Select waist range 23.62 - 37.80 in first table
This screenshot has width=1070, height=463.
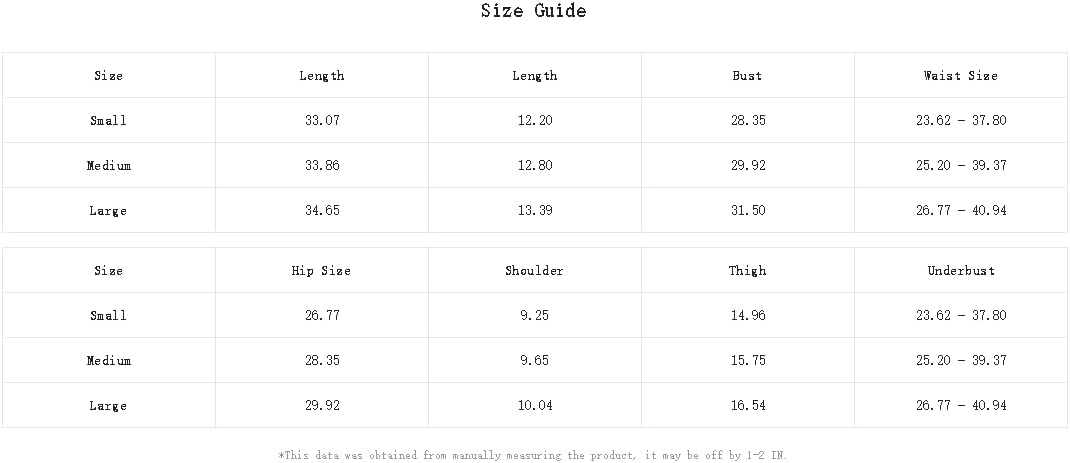click(961, 121)
